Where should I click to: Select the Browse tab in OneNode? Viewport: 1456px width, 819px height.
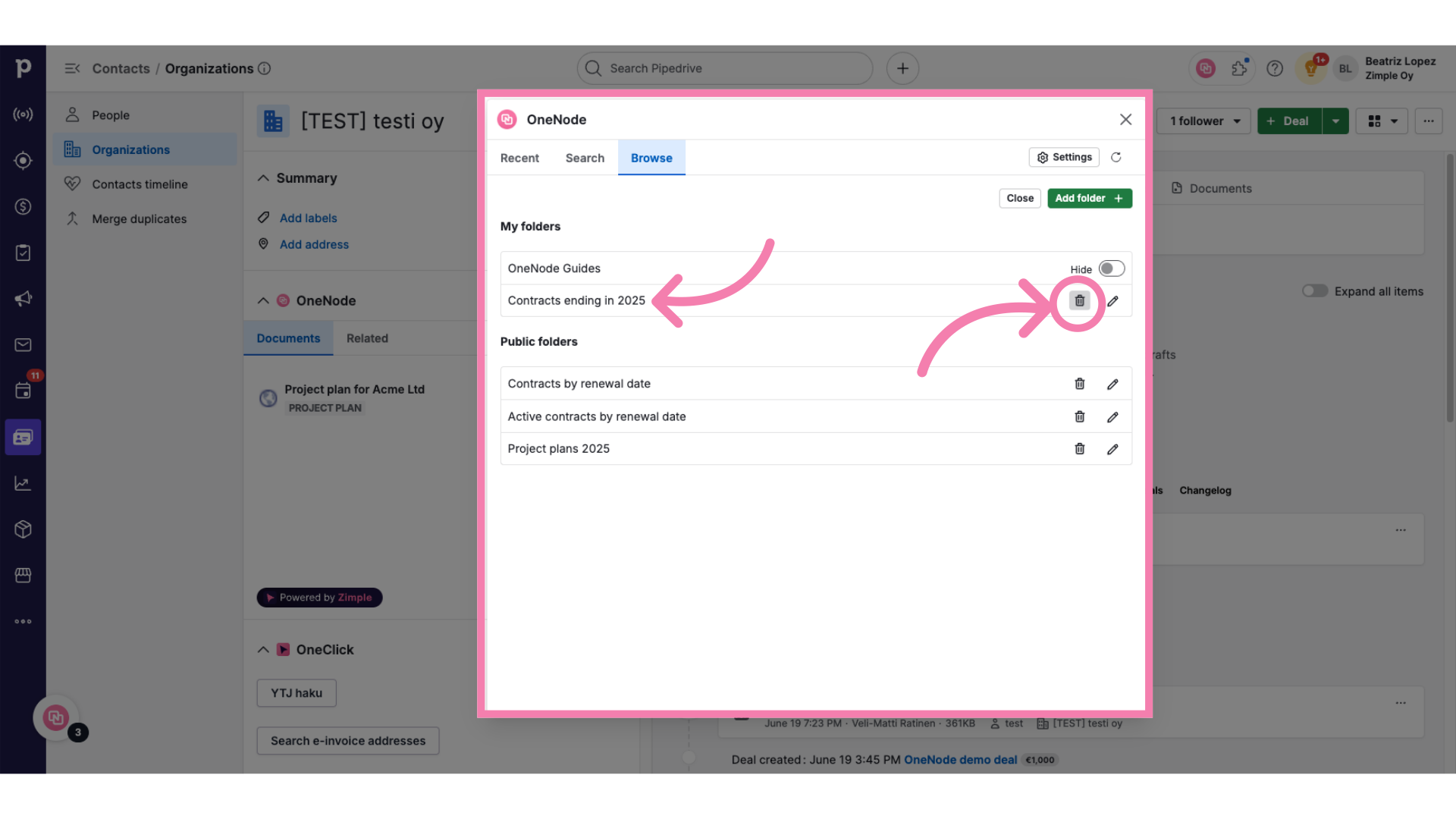coord(651,158)
